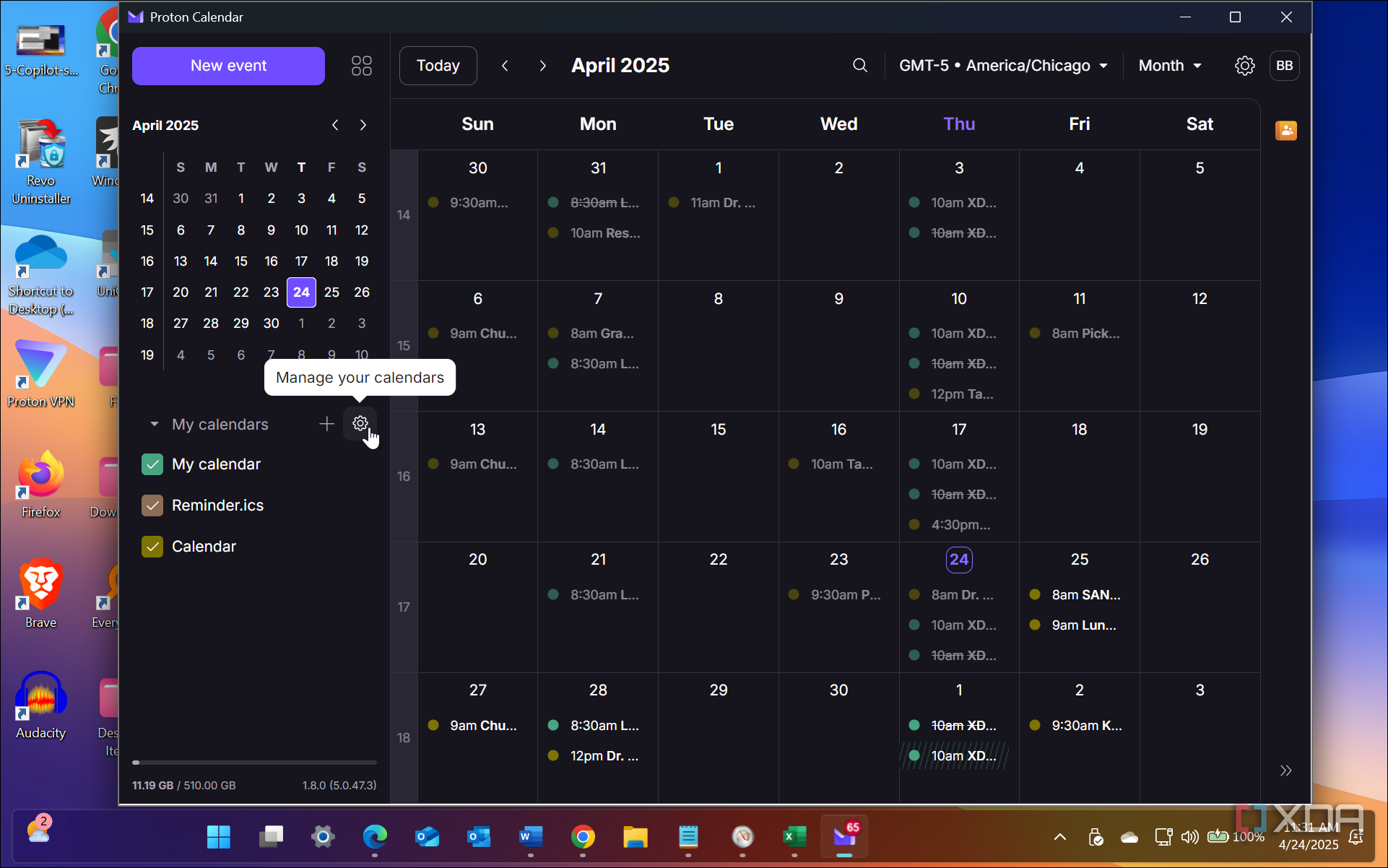Open 9am Lun... event on April 25
Viewport: 1388px width, 868px height.
pyautogui.click(x=1079, y=625)
